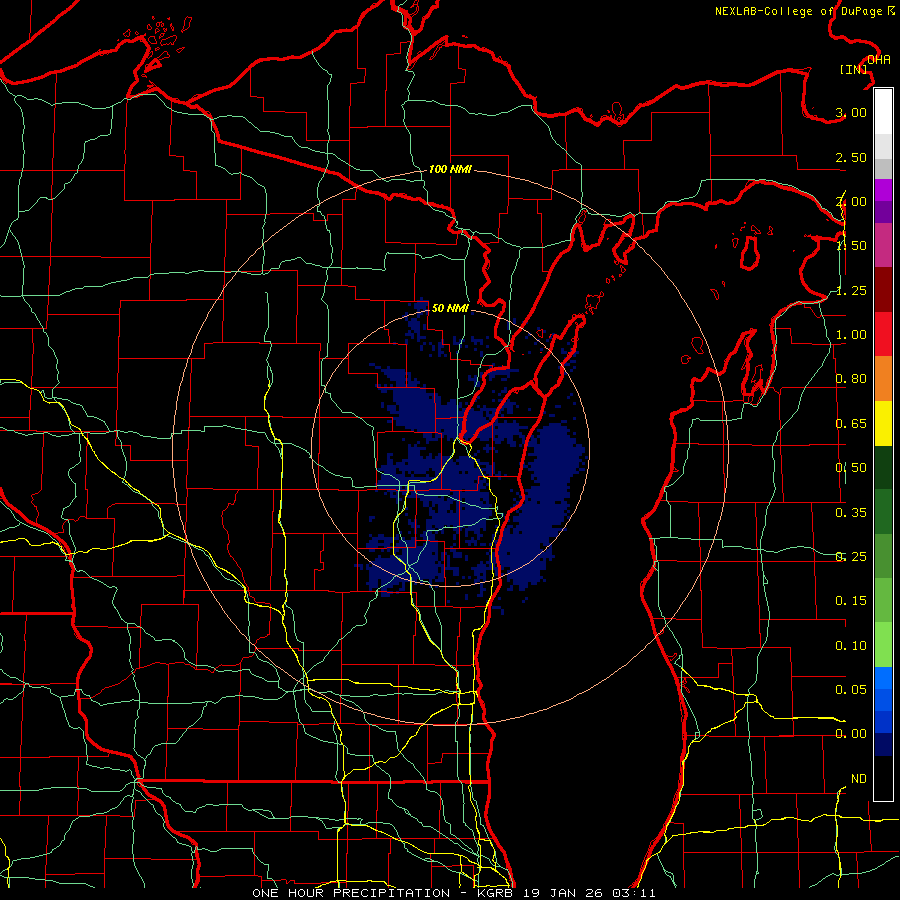Click the lime green 0.10 legend swatch
This screenshot has width=900, height=900.
point(883,645)
